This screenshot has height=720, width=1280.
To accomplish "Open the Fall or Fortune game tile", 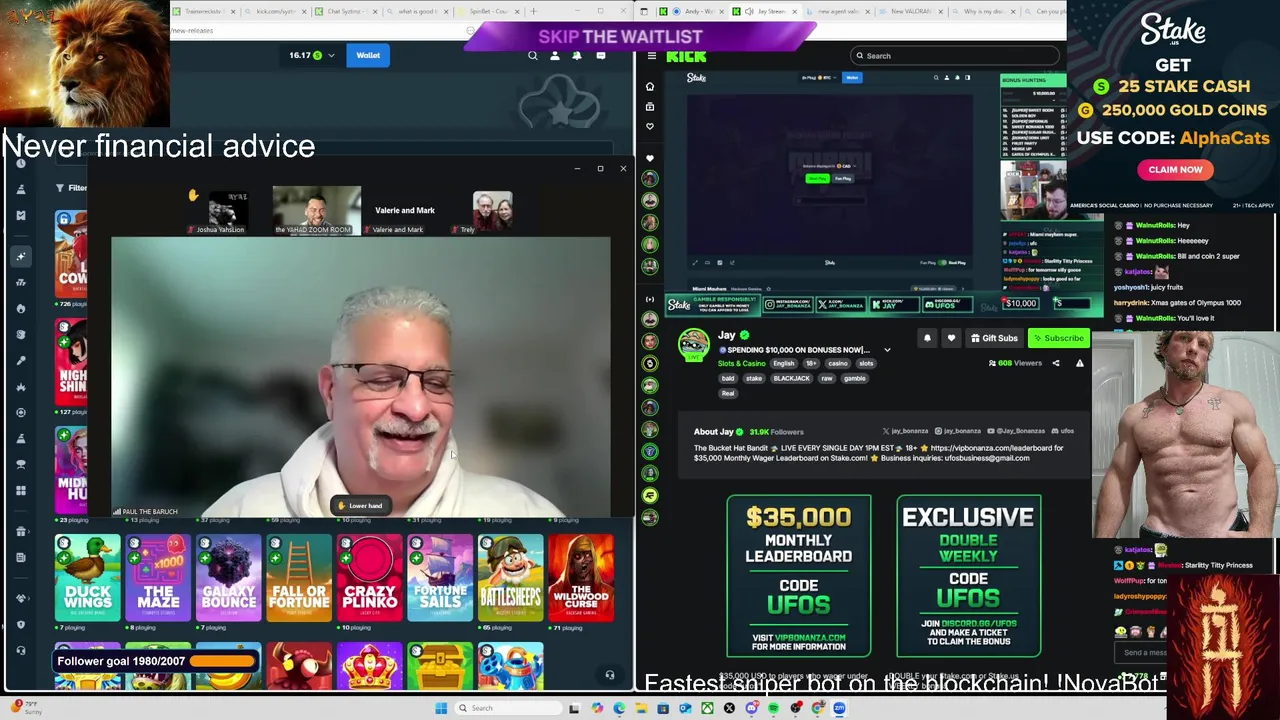I will [299, 577].
